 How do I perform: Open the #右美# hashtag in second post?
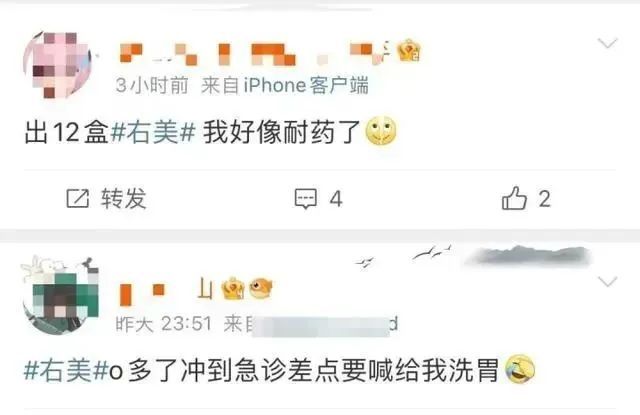coord(66,371)
